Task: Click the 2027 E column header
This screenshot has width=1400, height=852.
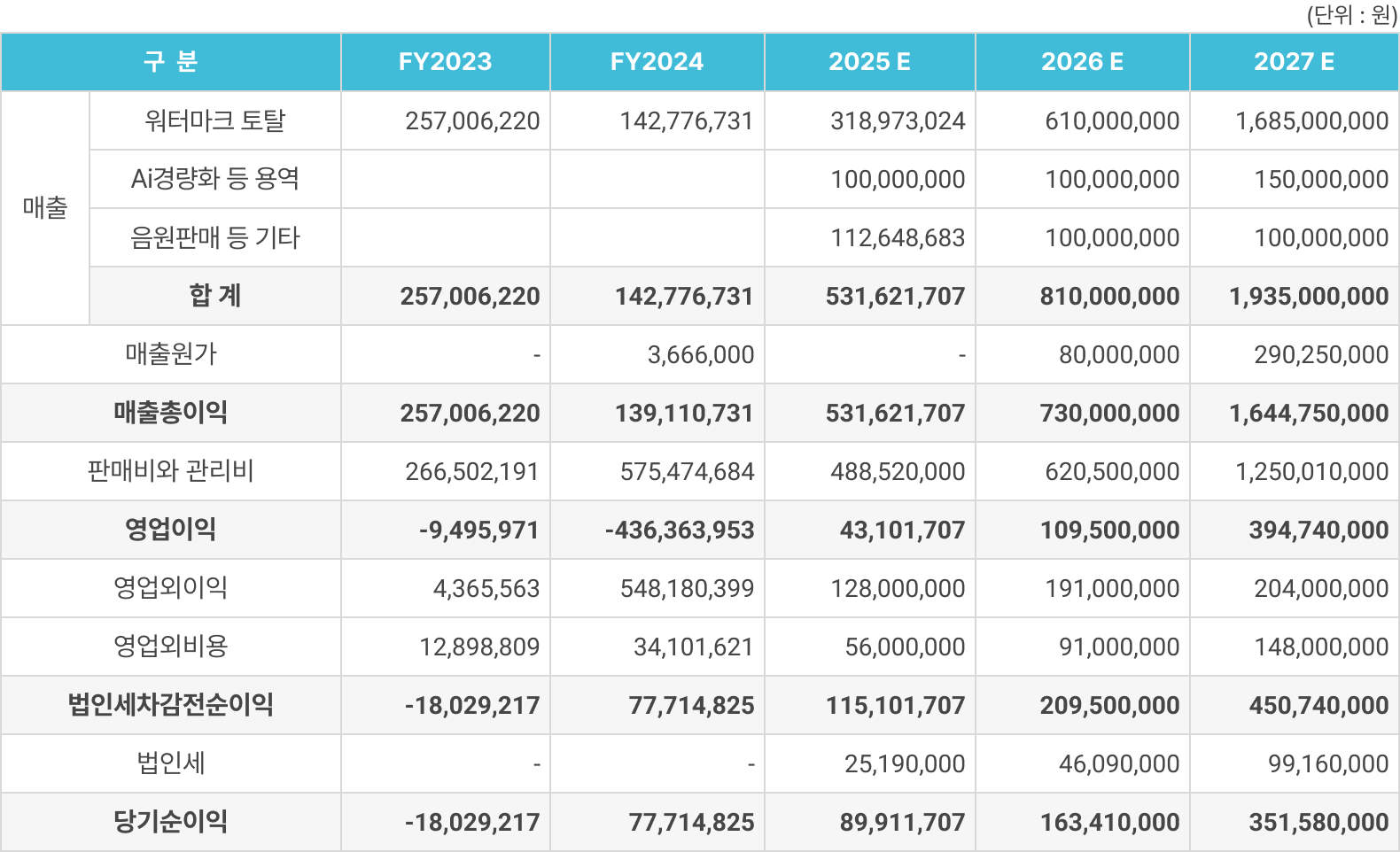Action: click(x=1294, y=62)
